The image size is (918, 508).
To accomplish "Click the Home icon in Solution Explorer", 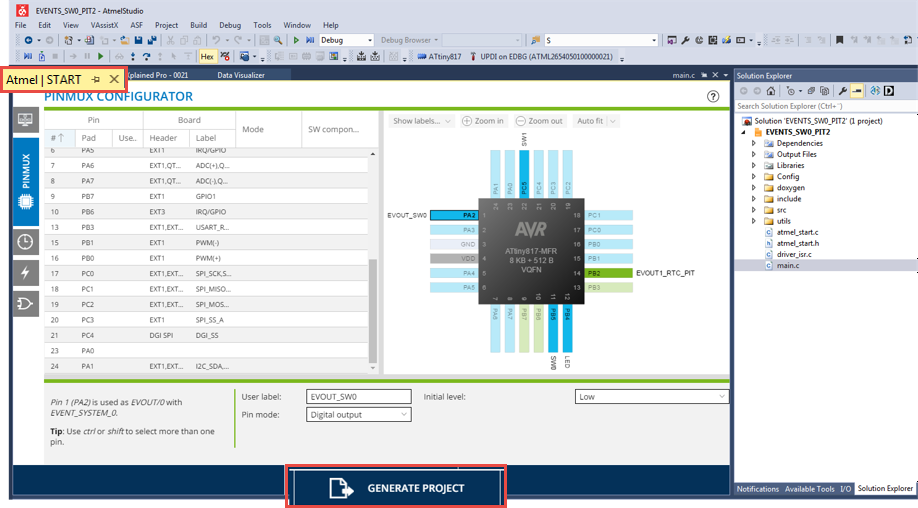I will tap(771, 91).
